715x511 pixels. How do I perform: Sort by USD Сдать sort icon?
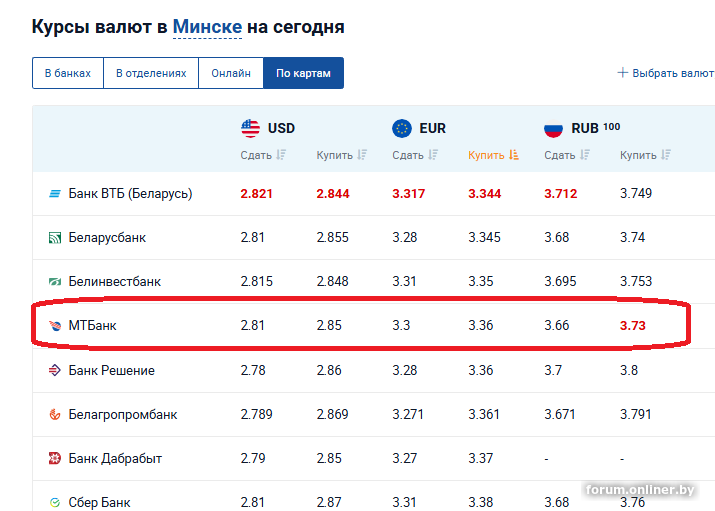point(281,155)
